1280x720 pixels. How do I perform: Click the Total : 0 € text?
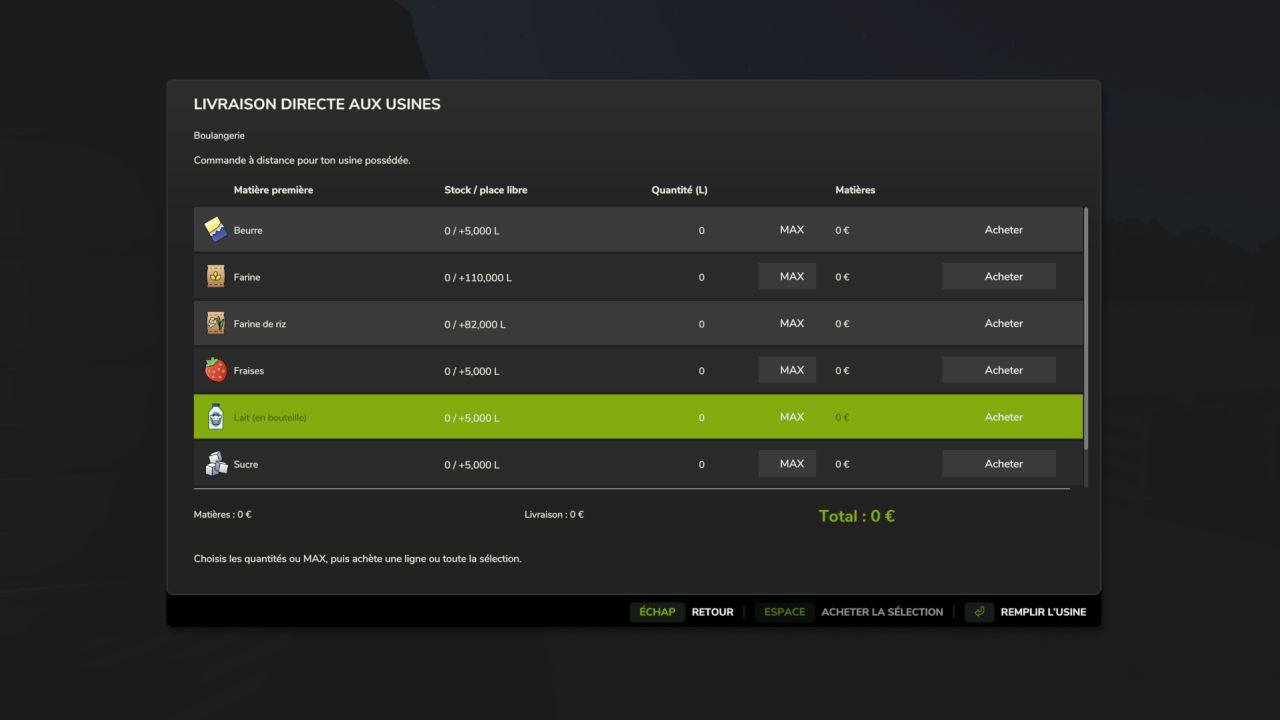pos(857,516)
